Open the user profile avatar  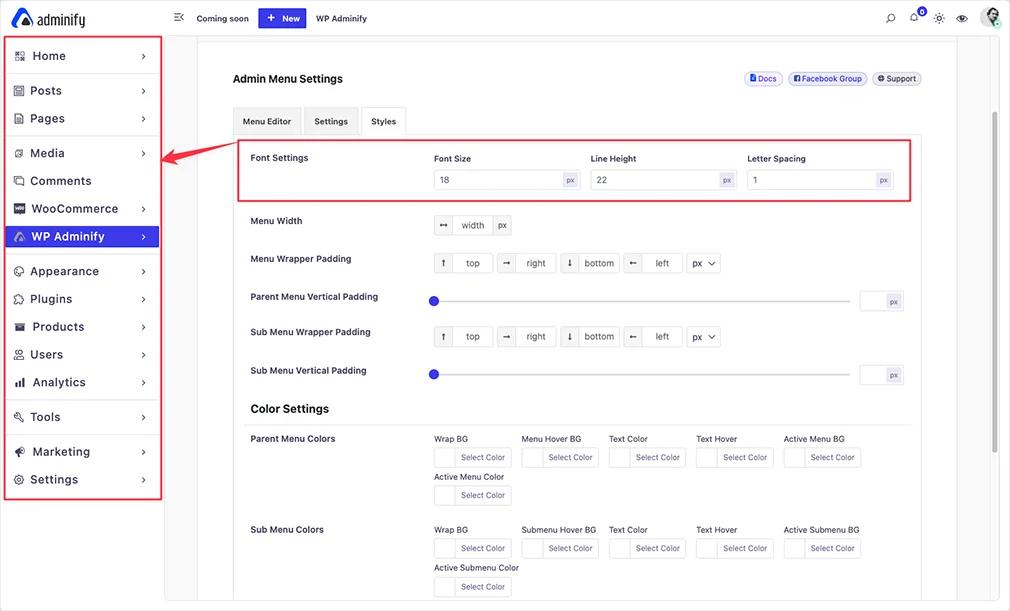tap(990, 17)
